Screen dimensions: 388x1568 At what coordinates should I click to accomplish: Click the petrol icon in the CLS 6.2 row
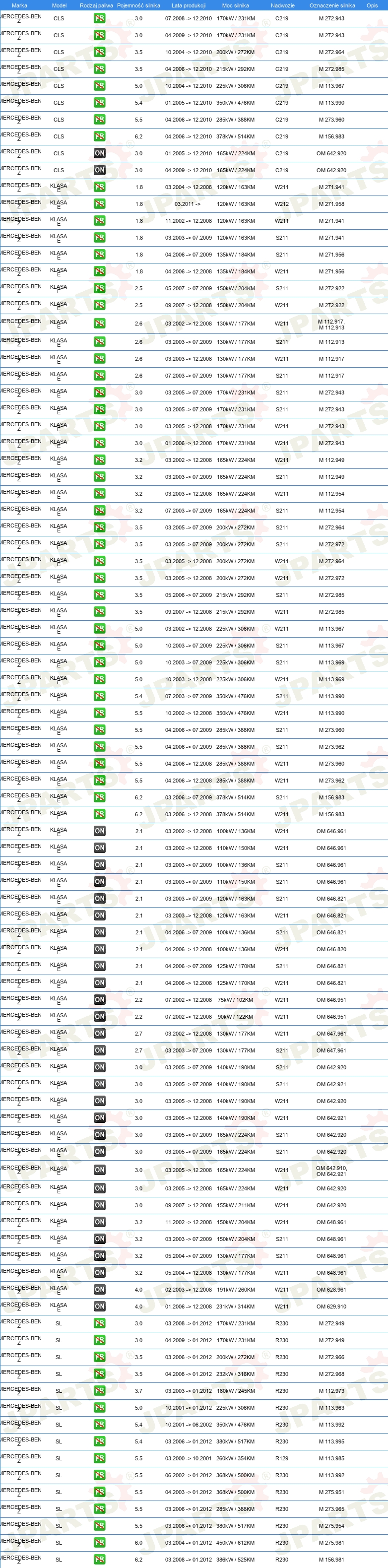tap(99, 136)
